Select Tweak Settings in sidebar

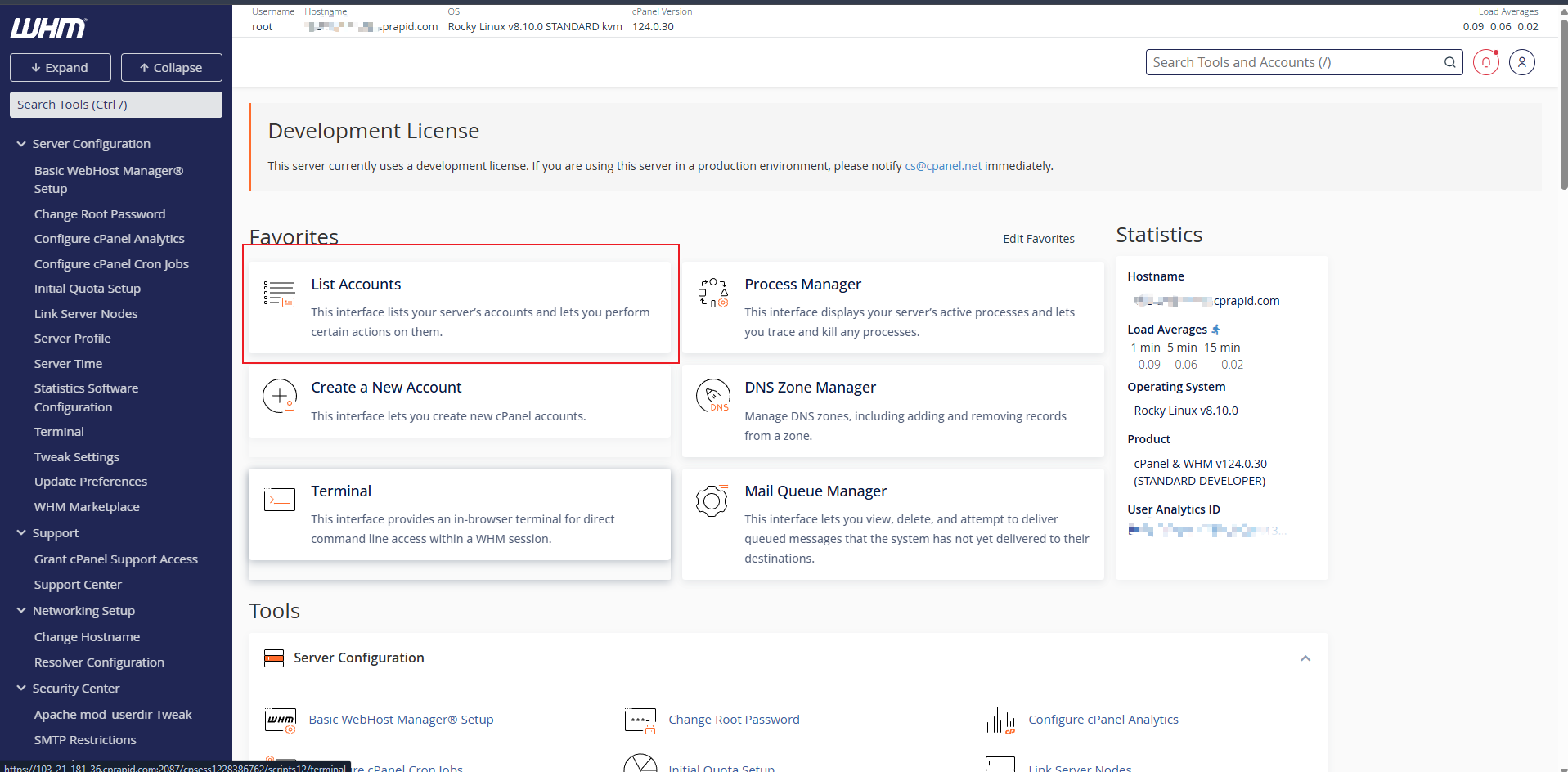[77, 457]
